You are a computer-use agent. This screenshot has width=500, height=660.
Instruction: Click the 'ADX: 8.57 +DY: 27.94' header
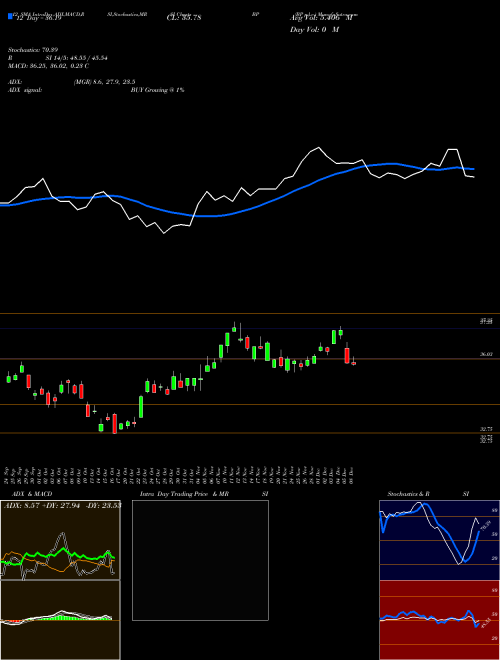tap(62, 505)
